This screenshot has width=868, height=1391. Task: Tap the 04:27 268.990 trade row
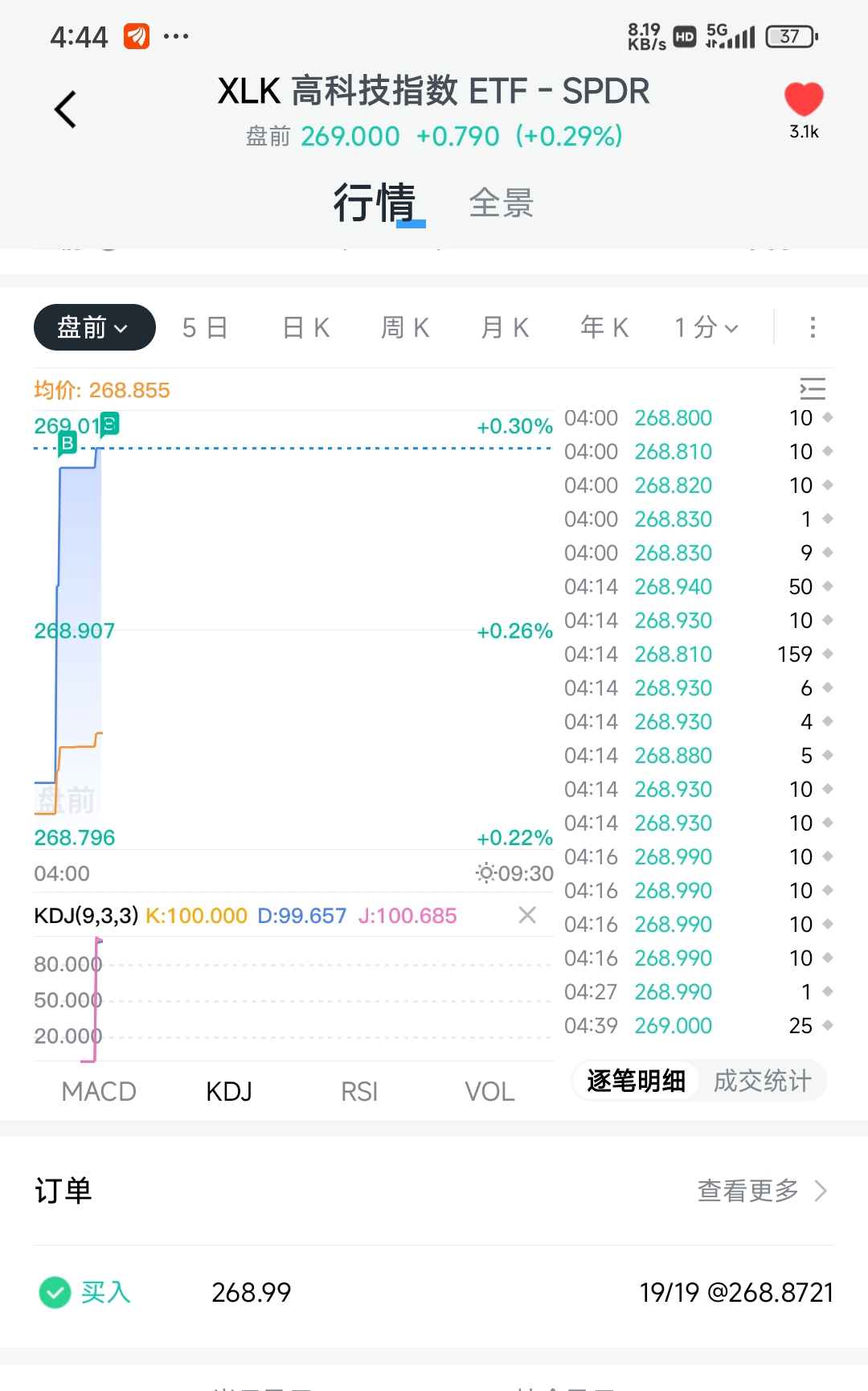tap(698, 992)
